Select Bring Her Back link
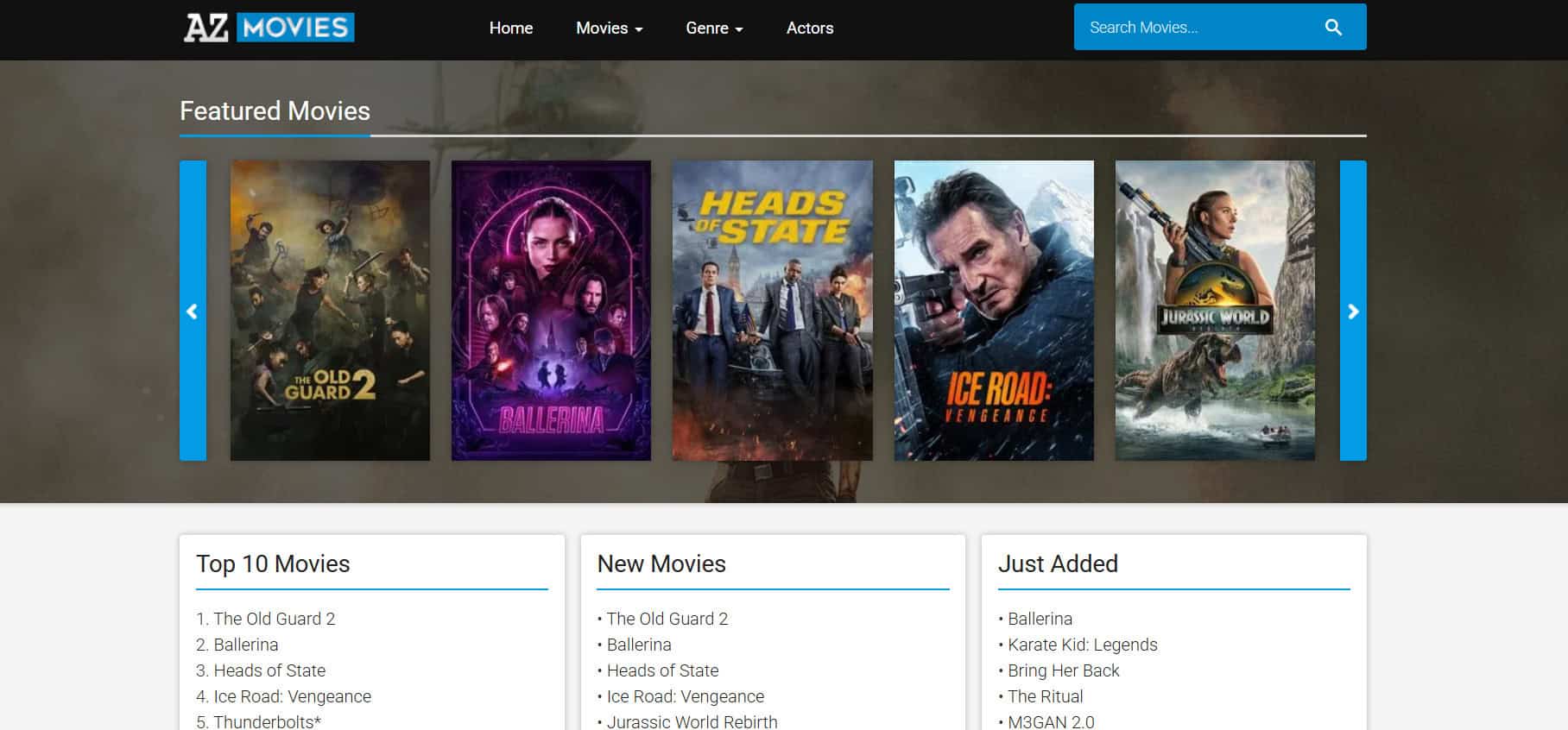This screenshot has height=730, width=1568. pyautogui.click(x=1063, y=670)
